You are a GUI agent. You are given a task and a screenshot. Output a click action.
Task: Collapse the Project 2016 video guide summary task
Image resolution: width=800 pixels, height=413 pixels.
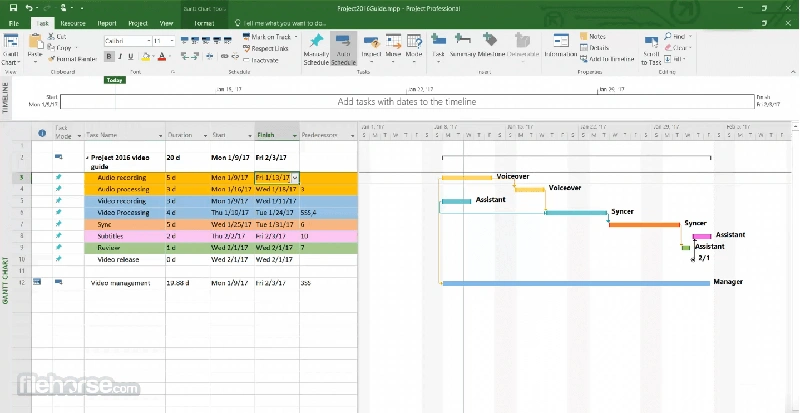[x=86, y=158]
